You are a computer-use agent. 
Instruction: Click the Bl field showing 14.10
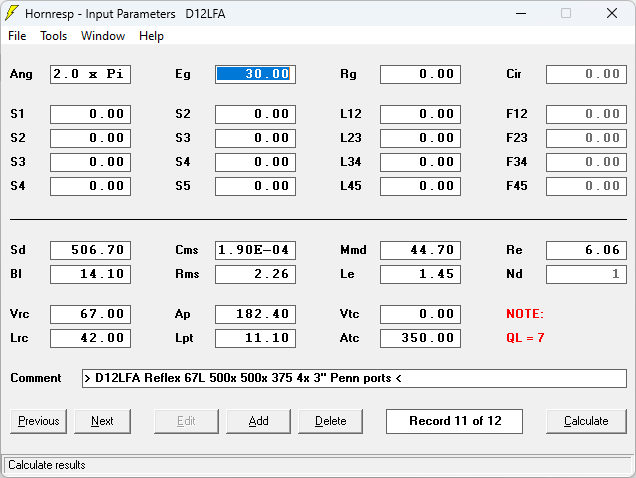pos(90,274)
